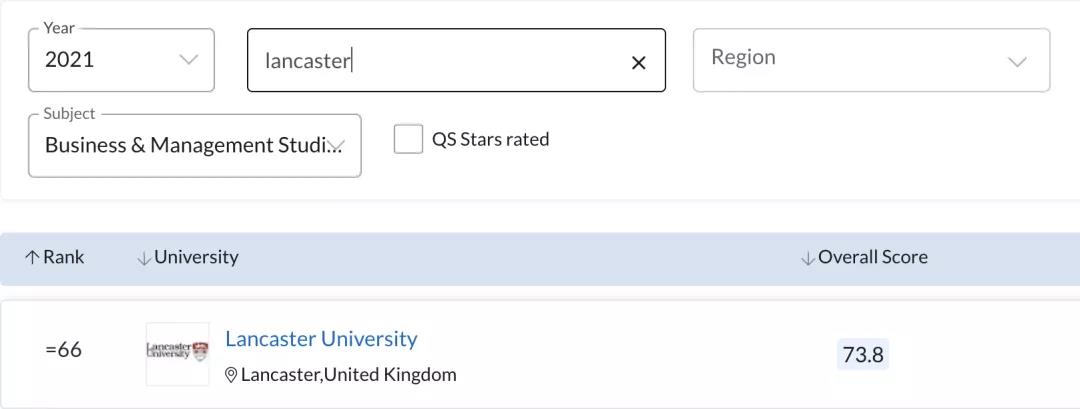Enable the QS Stars rated checkbox
This screenshot has height=409, width=1080.
[408, 139]
